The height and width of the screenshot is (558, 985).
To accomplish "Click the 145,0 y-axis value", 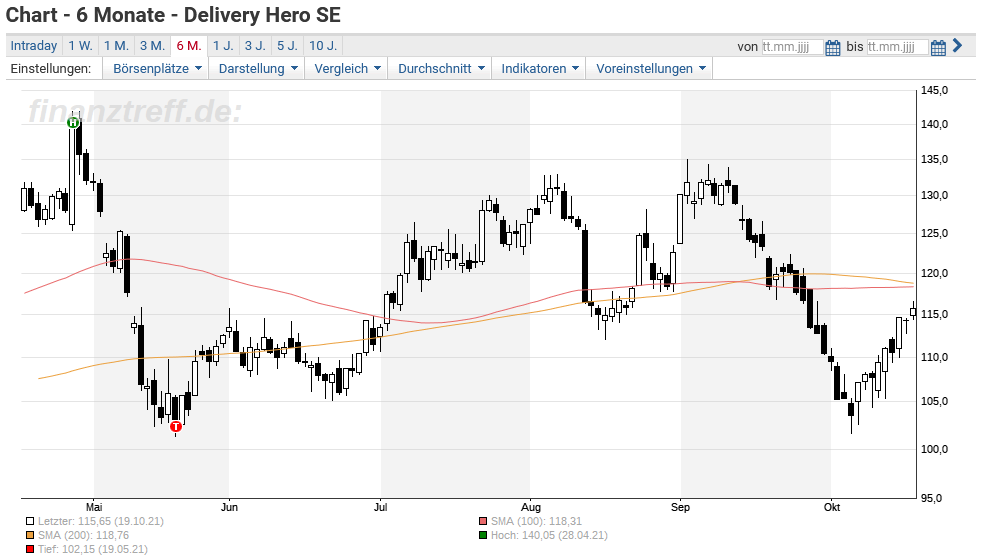I will (x=934, y=90).
